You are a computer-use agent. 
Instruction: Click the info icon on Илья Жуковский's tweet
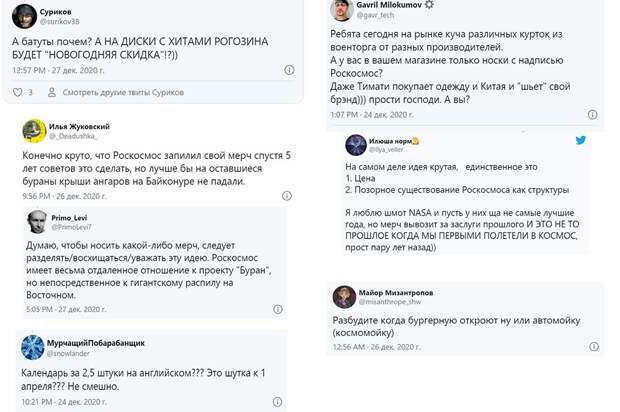click(x=287, y=196)
